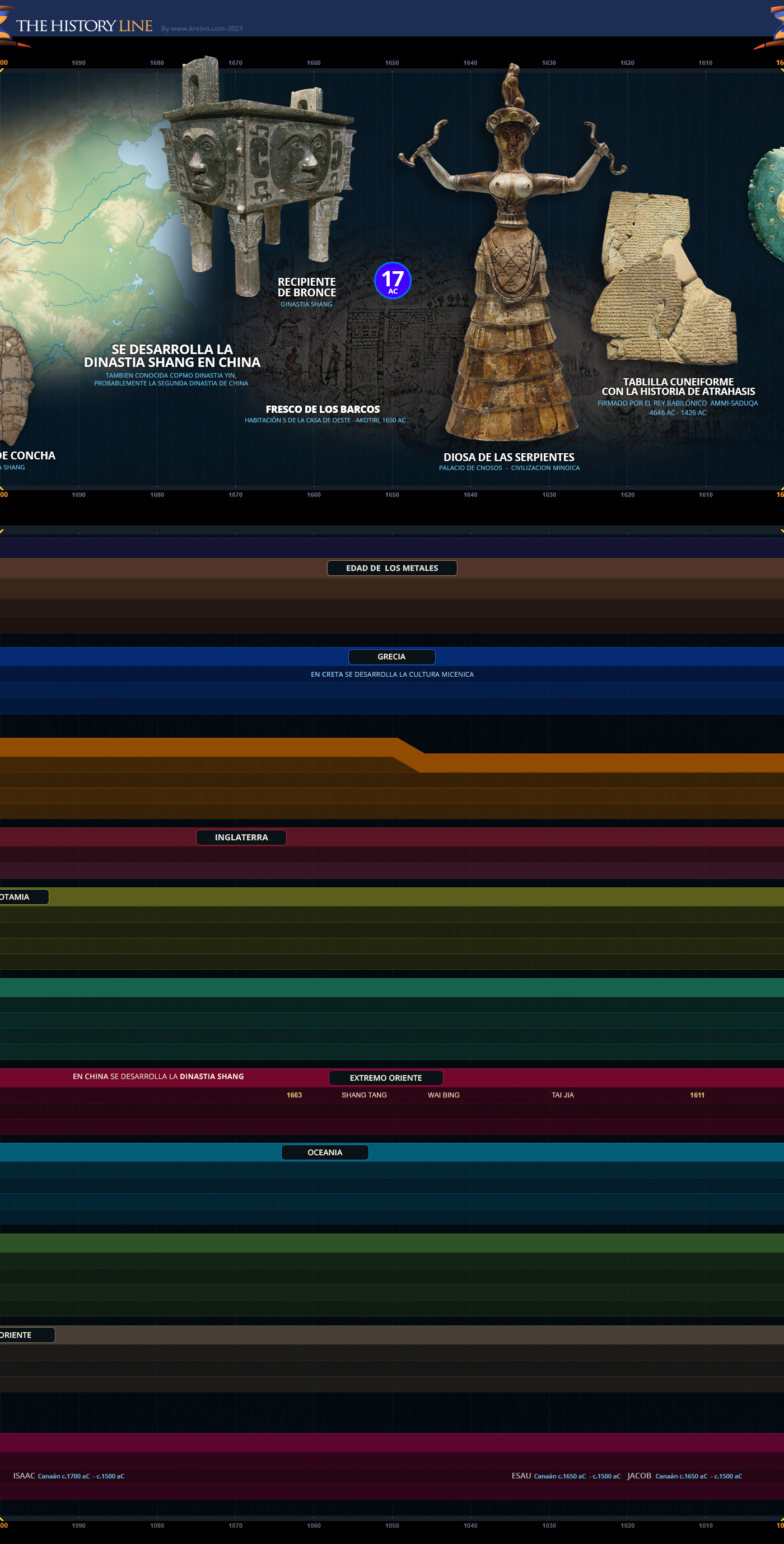The height and width of the screenshot is (1544, 784).
Task: Click the Fresco de los Barcos title
Action: 323,410
